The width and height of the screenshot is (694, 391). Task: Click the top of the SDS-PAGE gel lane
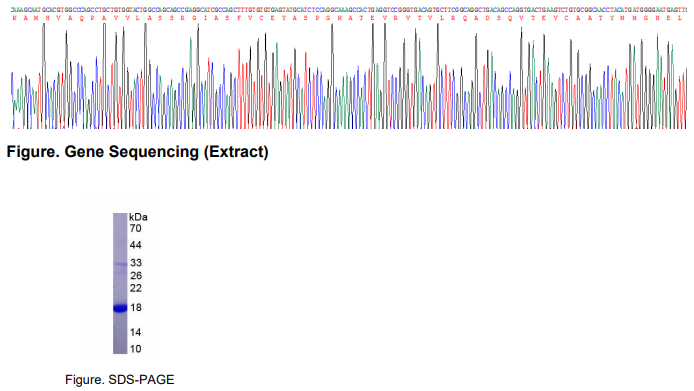120,216
